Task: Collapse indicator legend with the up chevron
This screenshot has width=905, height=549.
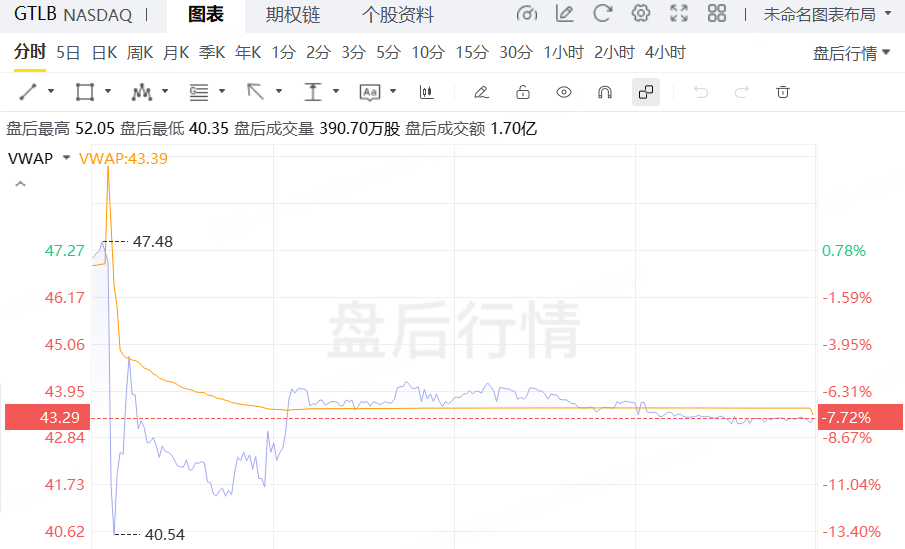Action: (x=20, y=184)
